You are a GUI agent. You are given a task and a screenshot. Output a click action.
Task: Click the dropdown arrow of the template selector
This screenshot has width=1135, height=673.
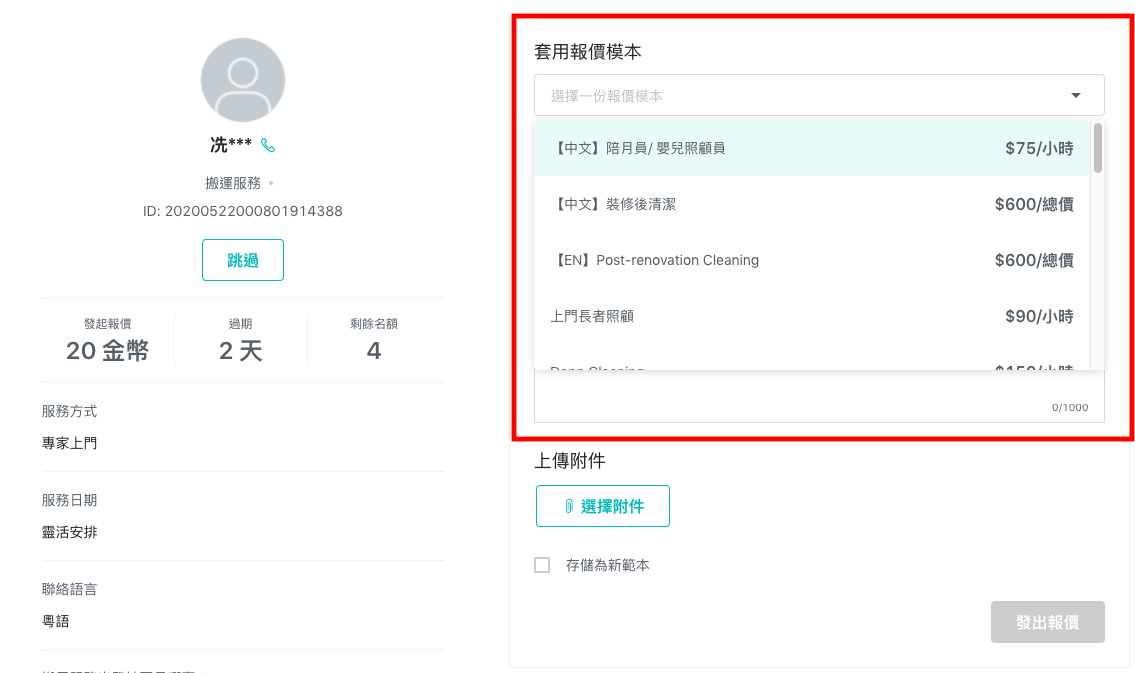[x=1076, y=96]
